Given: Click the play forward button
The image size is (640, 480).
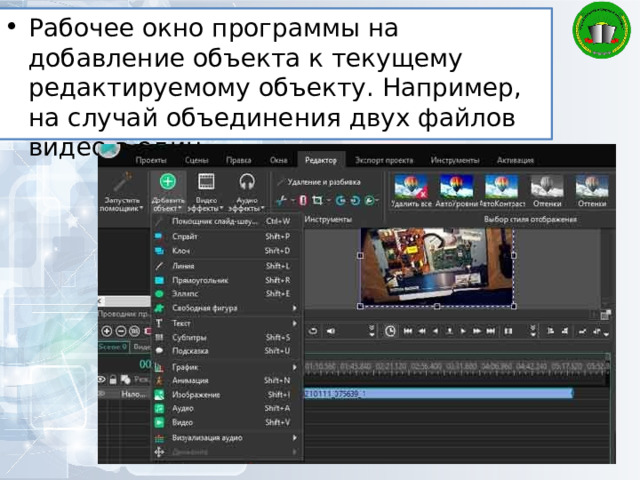Looking at the screenshot, I should tap(463, 331).
